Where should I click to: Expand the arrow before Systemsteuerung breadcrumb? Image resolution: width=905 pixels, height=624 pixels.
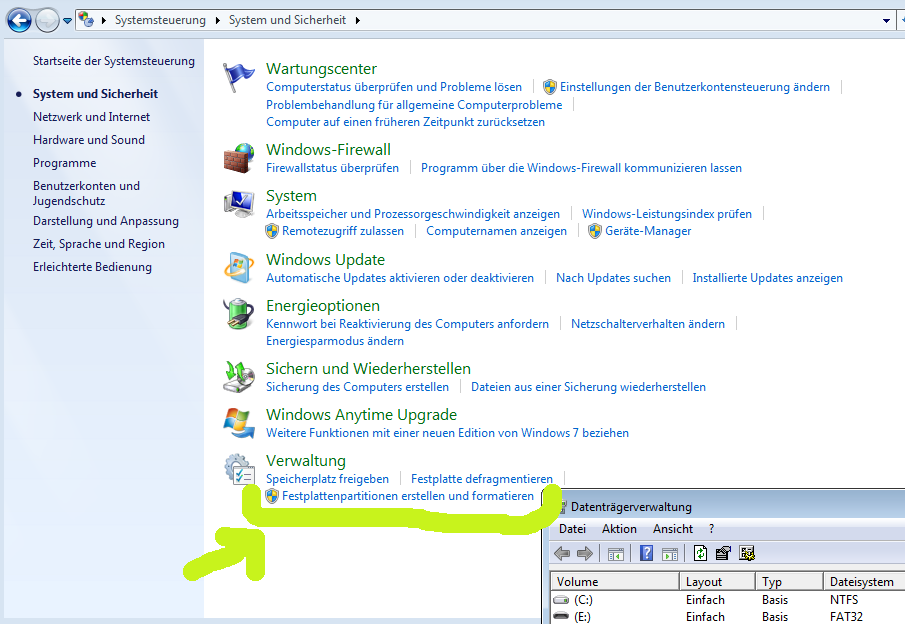point(104,20)
